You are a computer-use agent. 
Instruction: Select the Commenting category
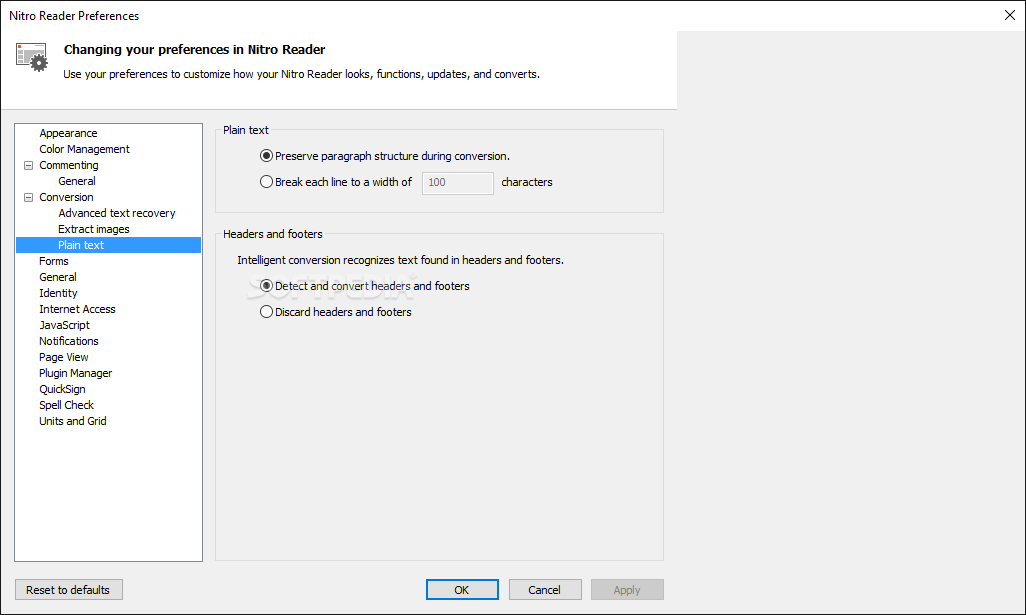click(x=69, y=165)
